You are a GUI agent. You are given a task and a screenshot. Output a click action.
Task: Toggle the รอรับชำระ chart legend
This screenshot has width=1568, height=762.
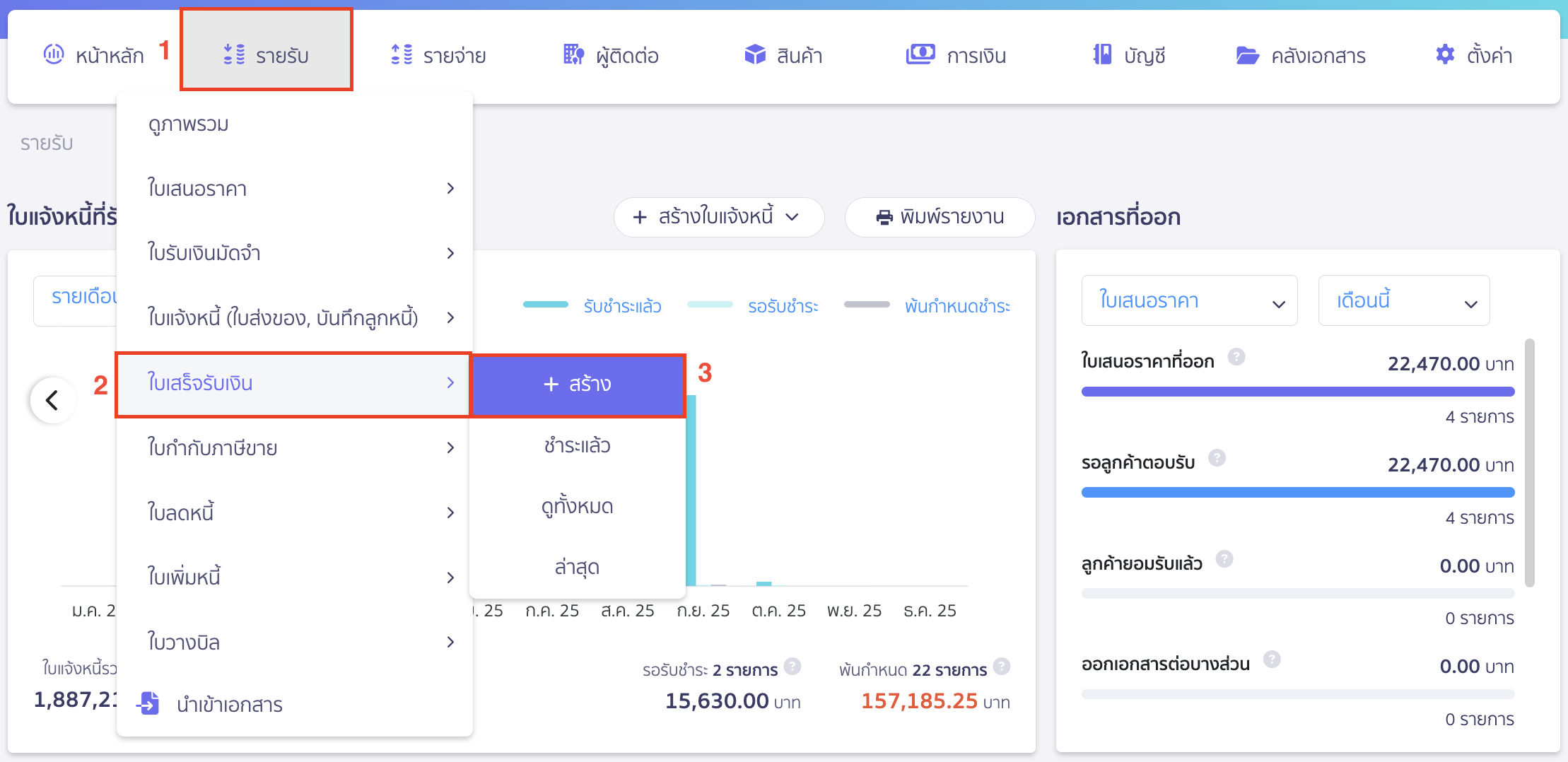(x=783, y=306)
